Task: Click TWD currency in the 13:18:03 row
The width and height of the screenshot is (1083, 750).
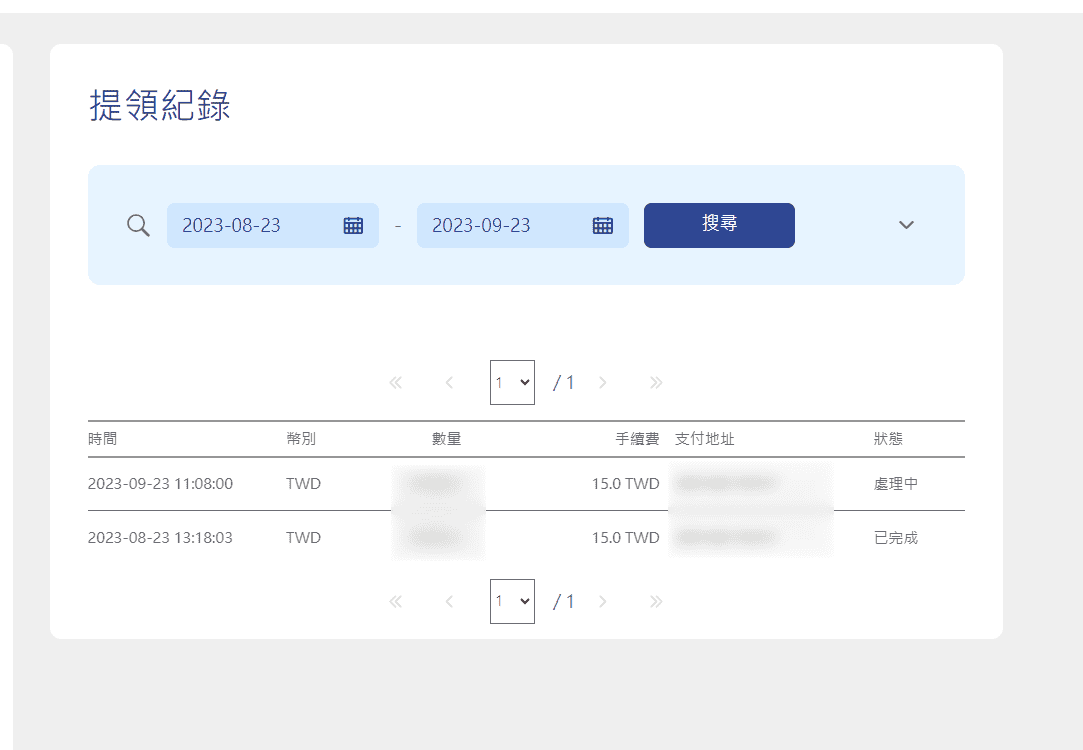Action: [303, 537]
